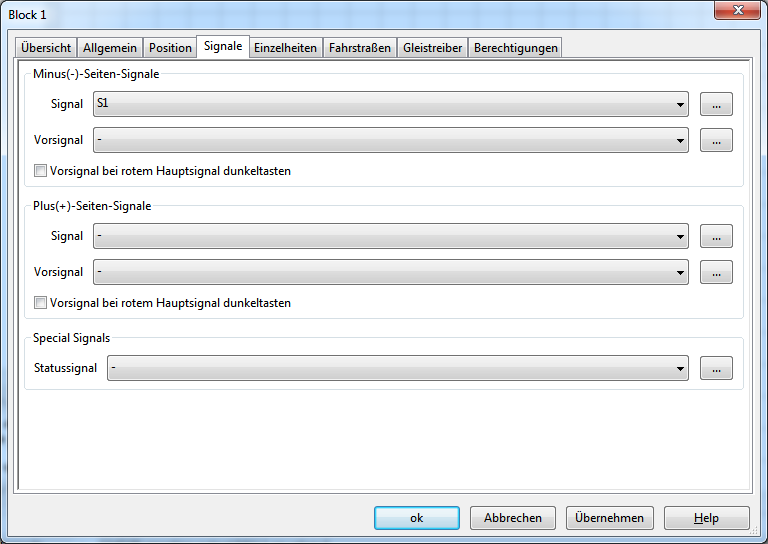Open the Plus-side Signal dropdown
Screen dimensions: 768x544
click(390, 236)
